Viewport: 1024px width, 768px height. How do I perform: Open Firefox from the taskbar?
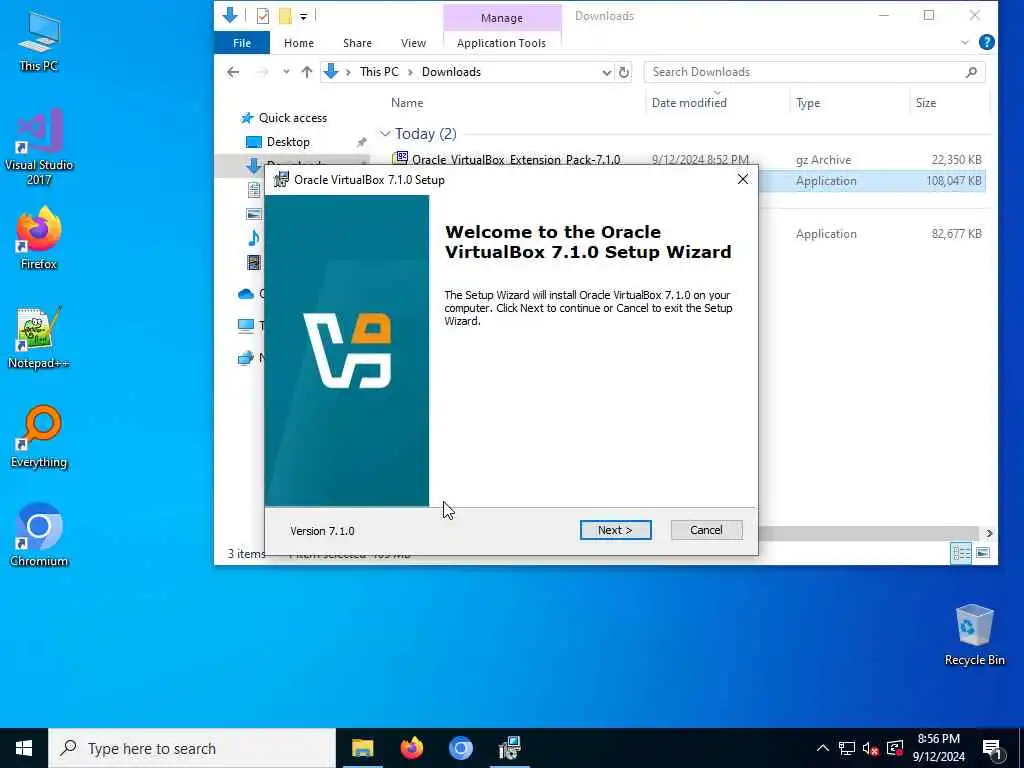click(411, 748)
